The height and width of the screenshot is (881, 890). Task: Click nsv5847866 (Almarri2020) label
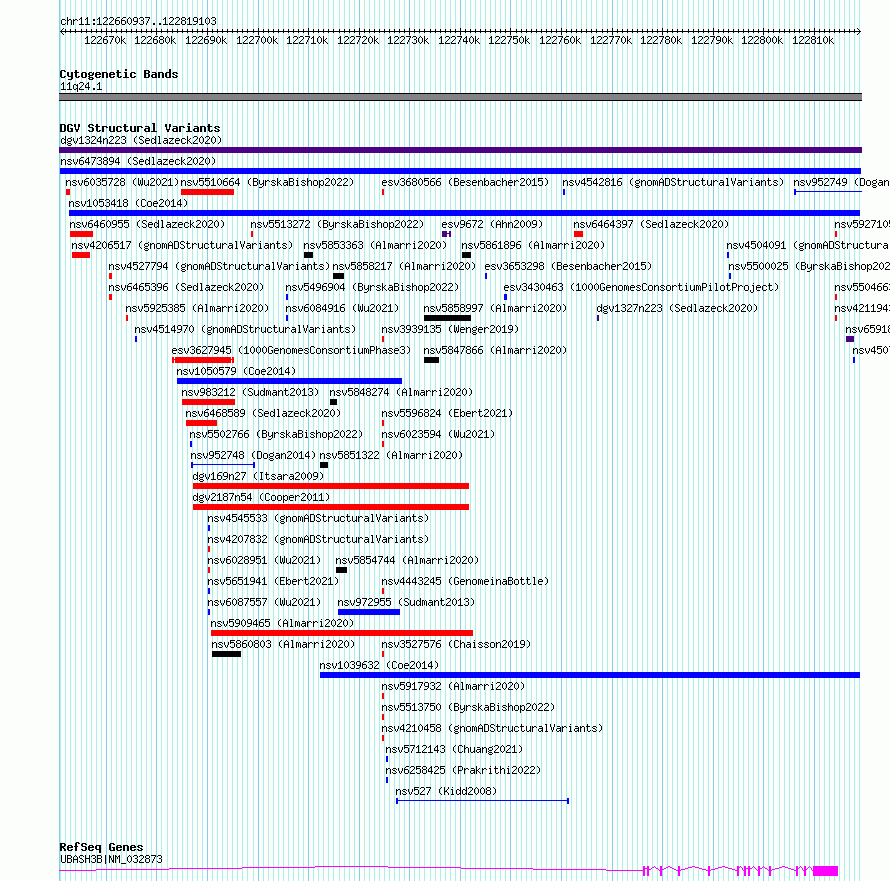495,350
